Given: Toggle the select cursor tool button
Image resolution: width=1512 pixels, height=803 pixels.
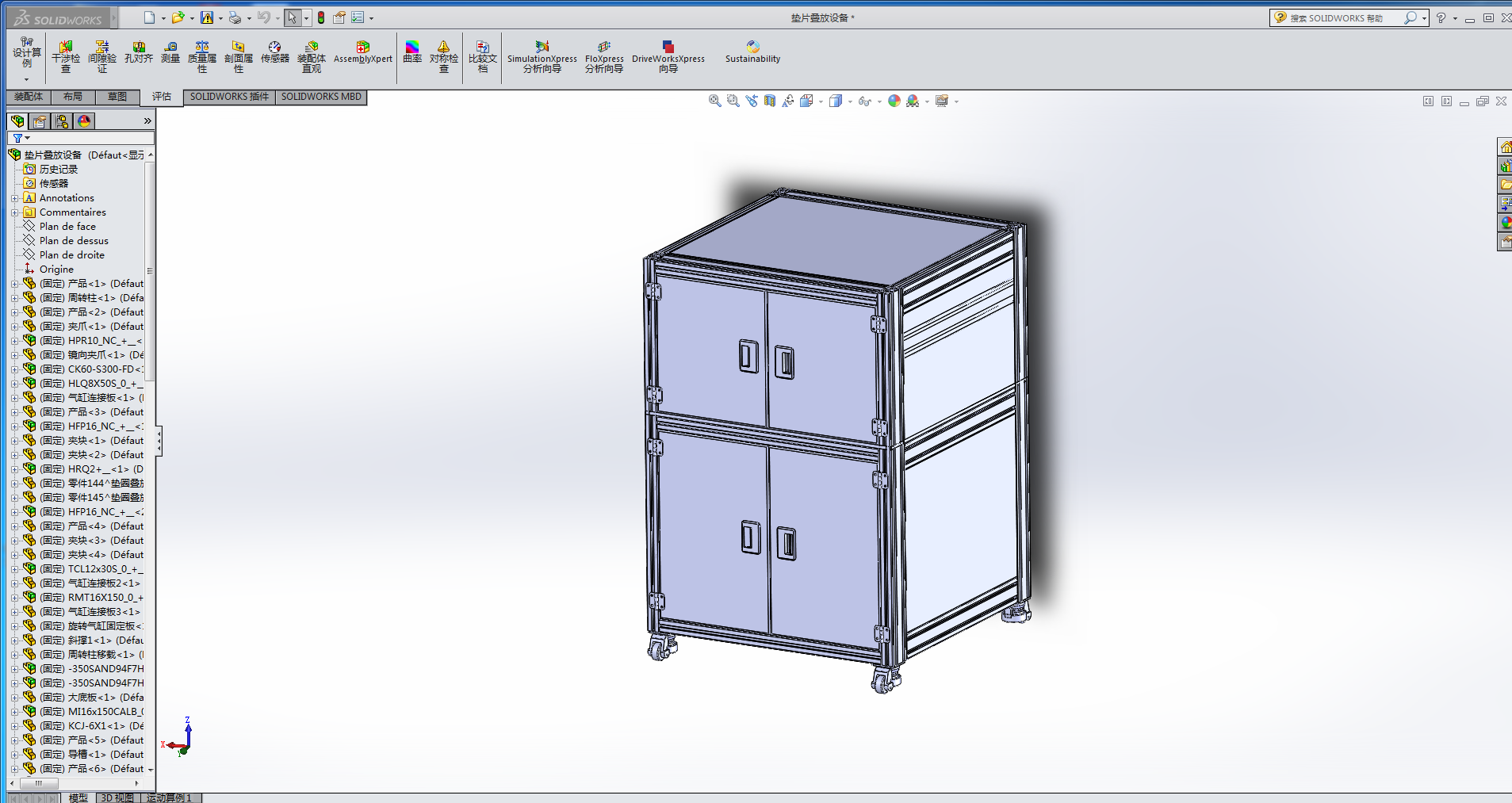Looking at the screenshot, I should tap(293, 17).
